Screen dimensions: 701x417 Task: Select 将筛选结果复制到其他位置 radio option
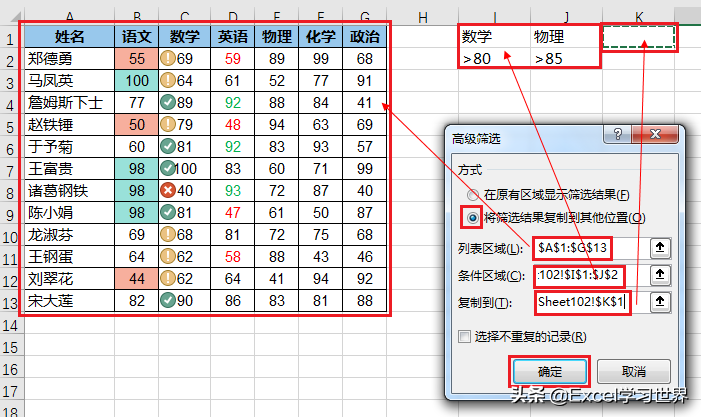(472, 218)
